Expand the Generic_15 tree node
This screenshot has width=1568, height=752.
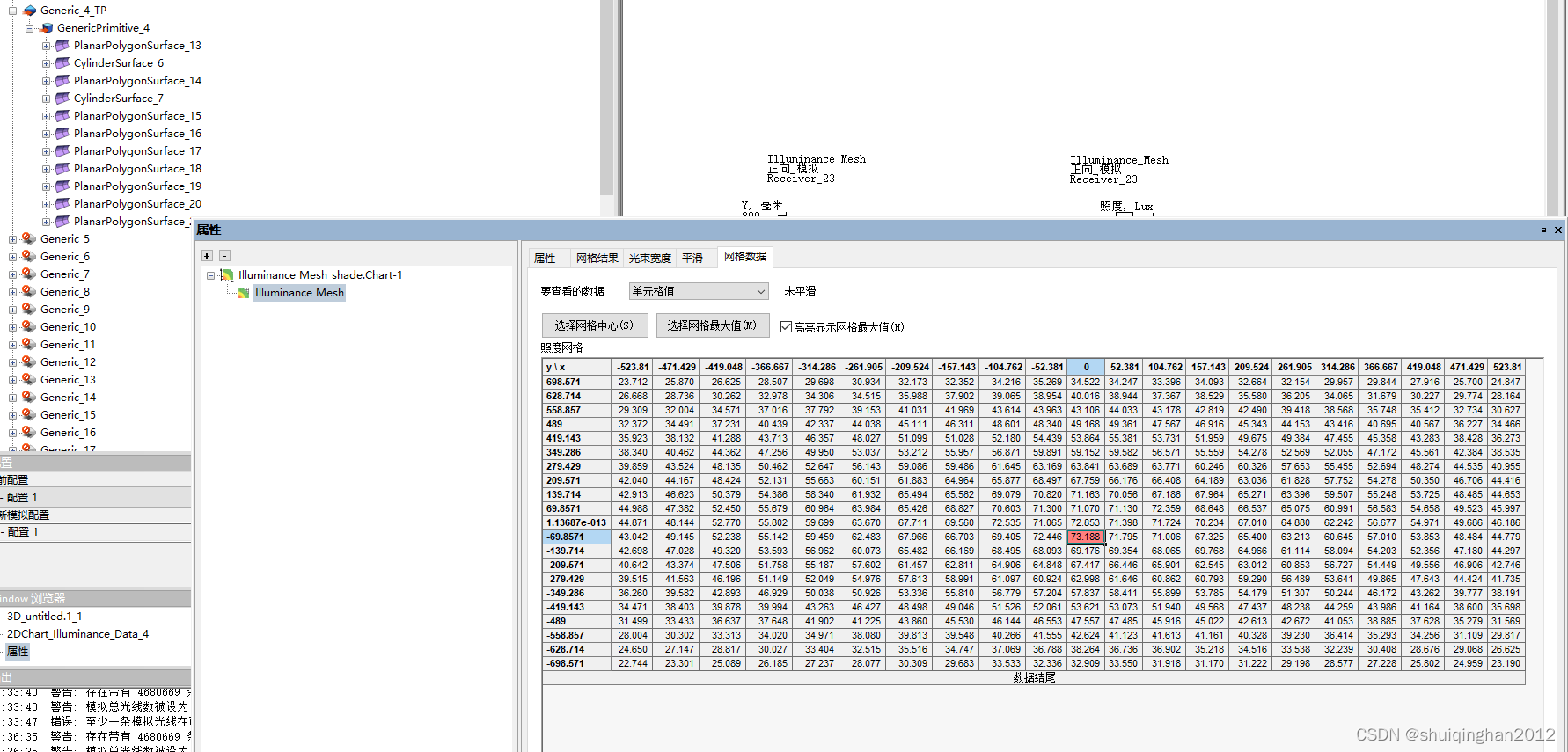point(13,415)
